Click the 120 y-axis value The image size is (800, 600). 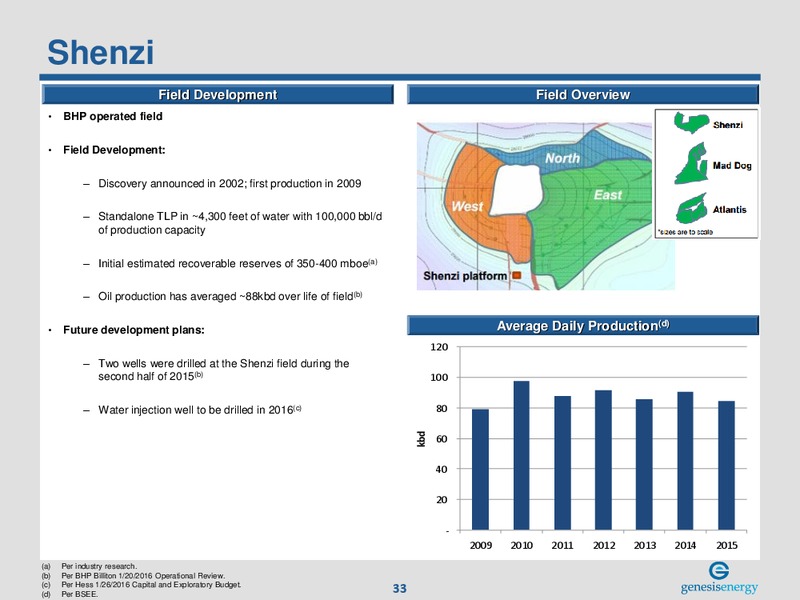click(439, 347)
